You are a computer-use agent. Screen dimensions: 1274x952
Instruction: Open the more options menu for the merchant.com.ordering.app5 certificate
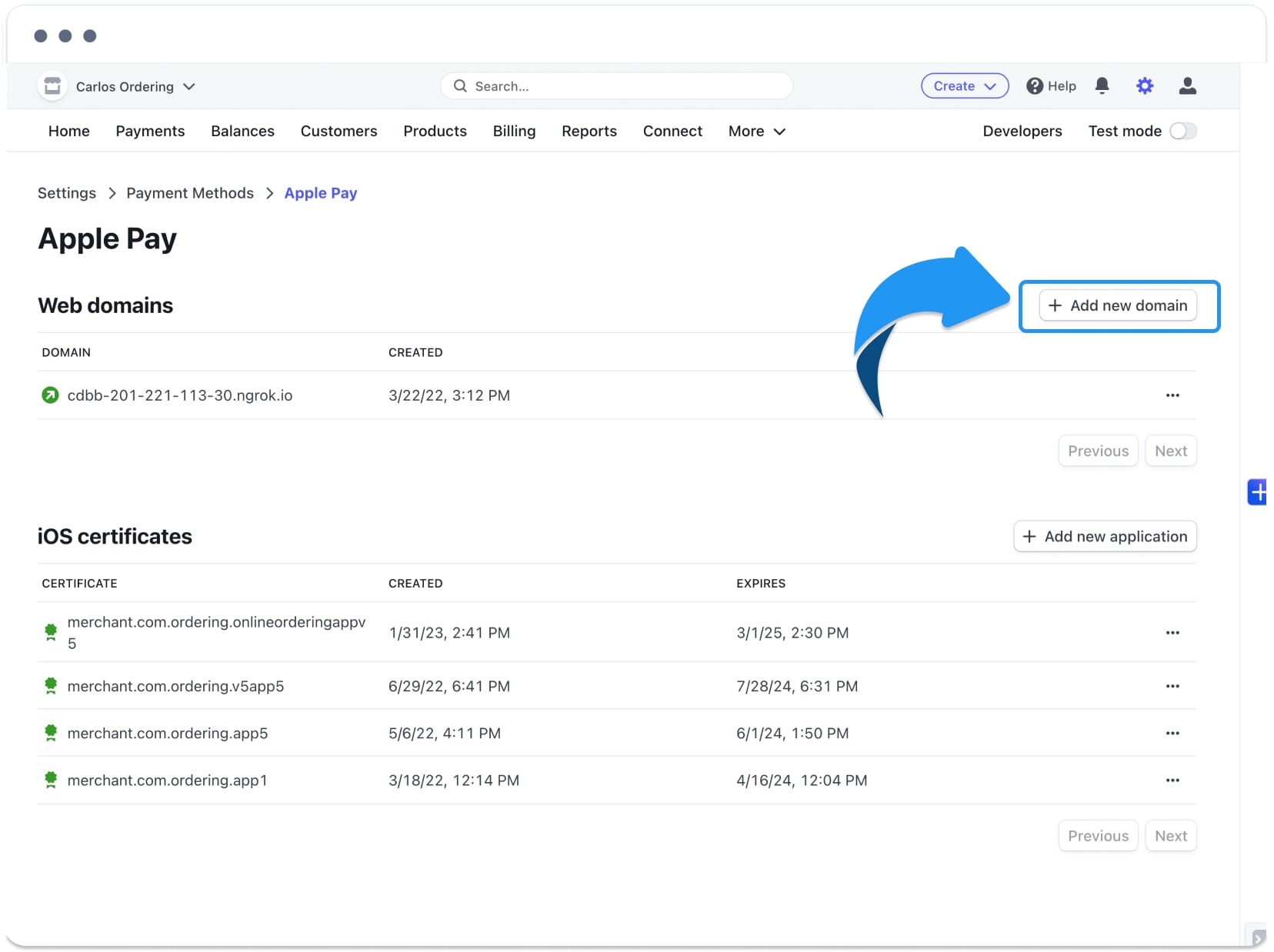[1172, 734]
